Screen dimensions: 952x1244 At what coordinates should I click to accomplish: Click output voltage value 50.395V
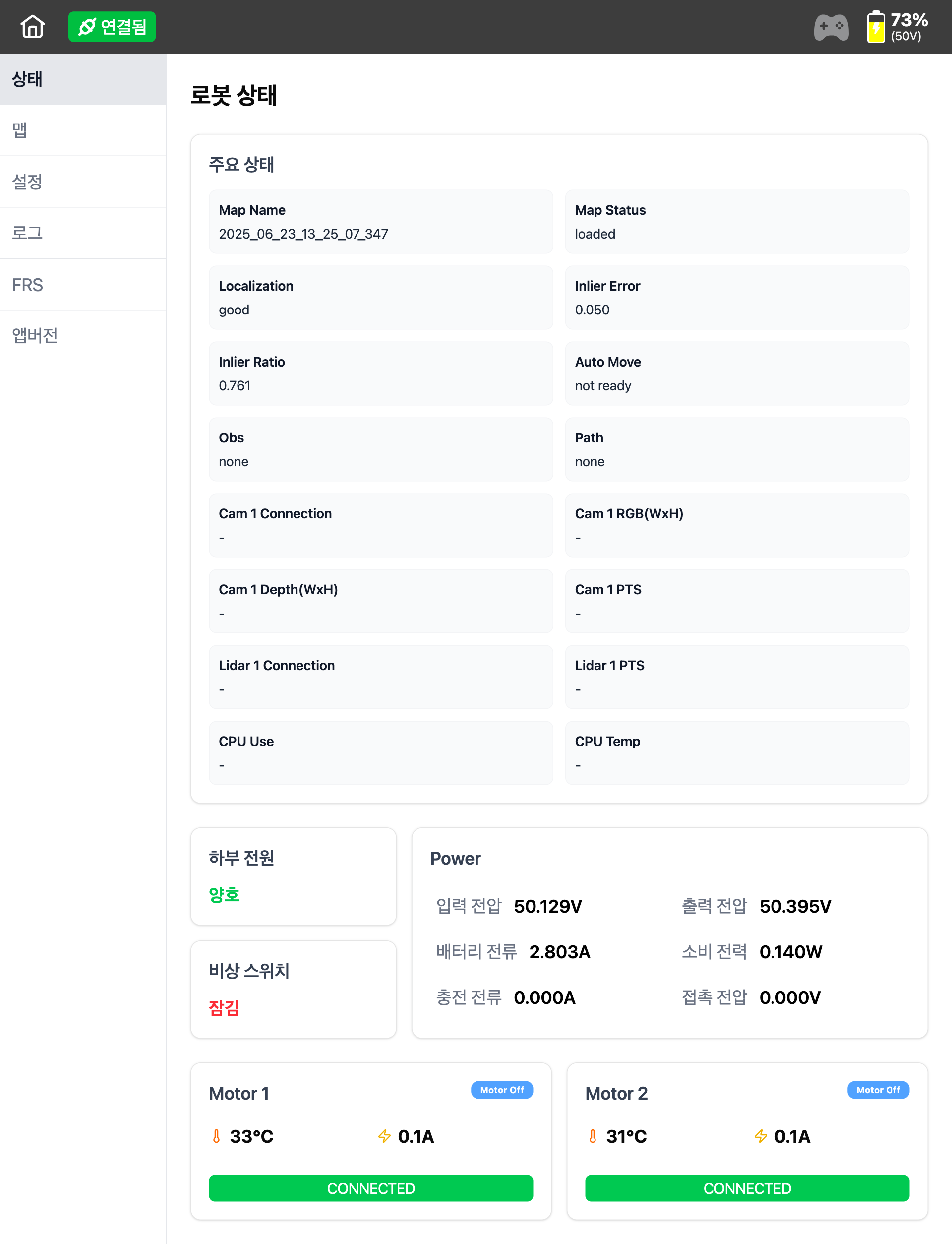[x=795, y=906]
